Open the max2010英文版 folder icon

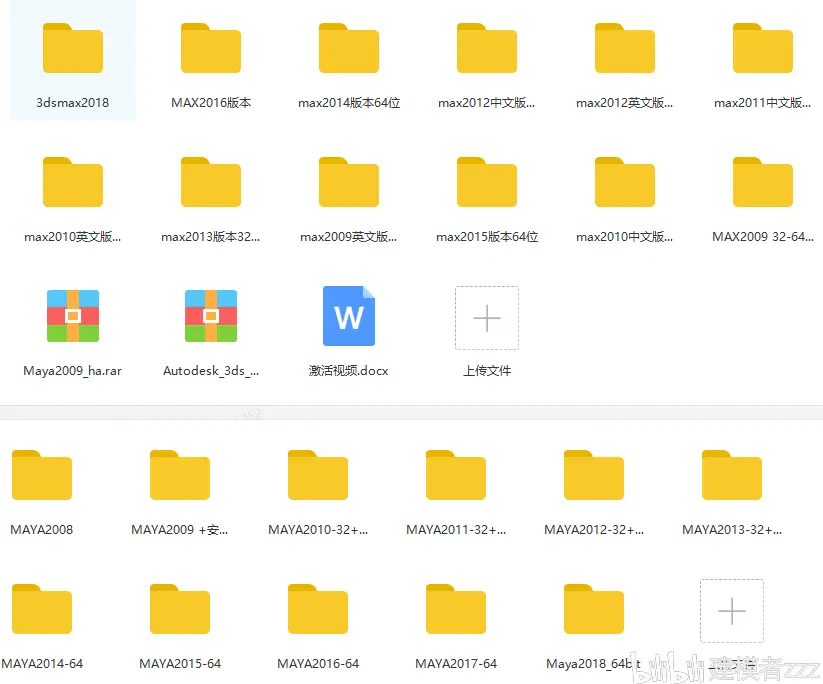(73, 182)
